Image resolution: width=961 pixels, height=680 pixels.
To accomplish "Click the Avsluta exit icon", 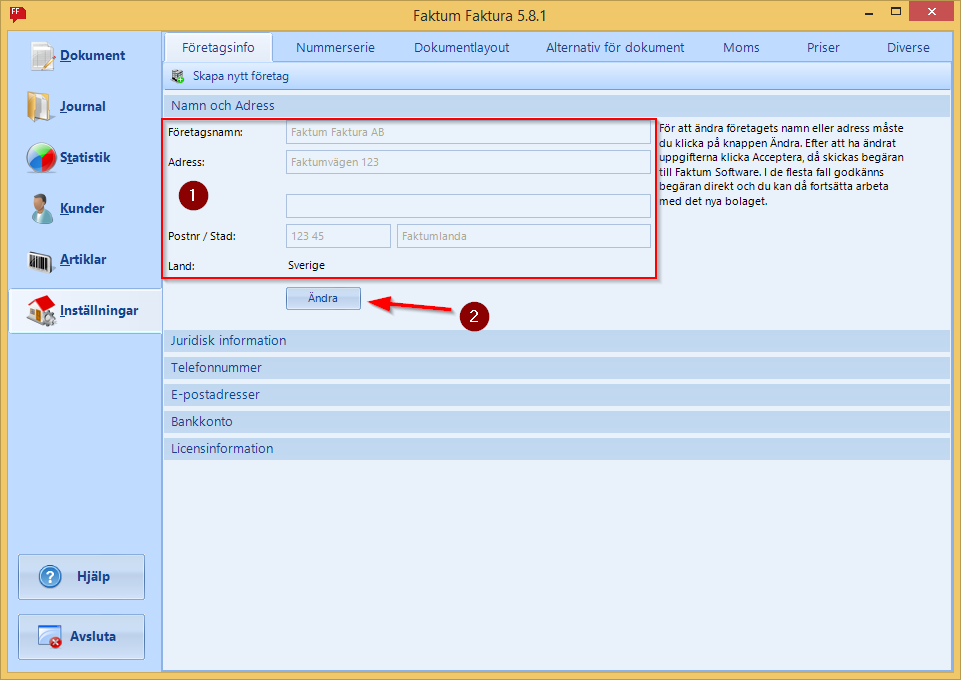I will [50, 637].
